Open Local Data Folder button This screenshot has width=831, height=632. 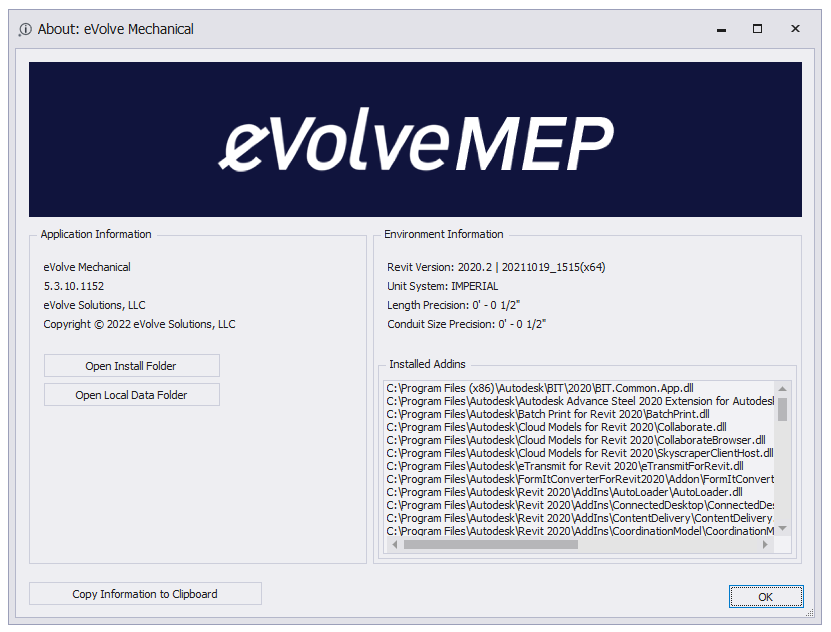[131, 395]
